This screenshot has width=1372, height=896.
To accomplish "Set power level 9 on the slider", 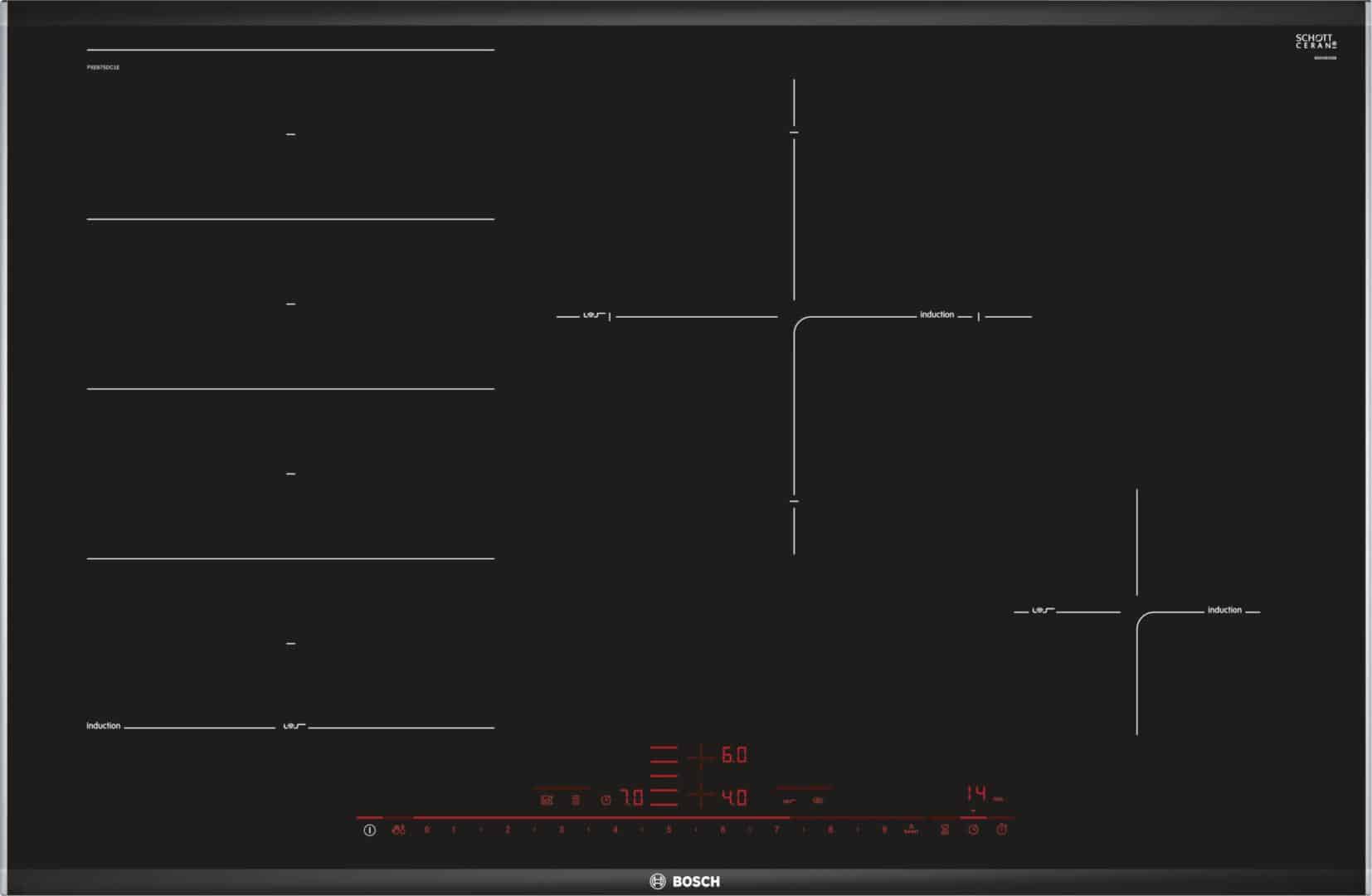I will pyautogui.click(x=884, y=829).
